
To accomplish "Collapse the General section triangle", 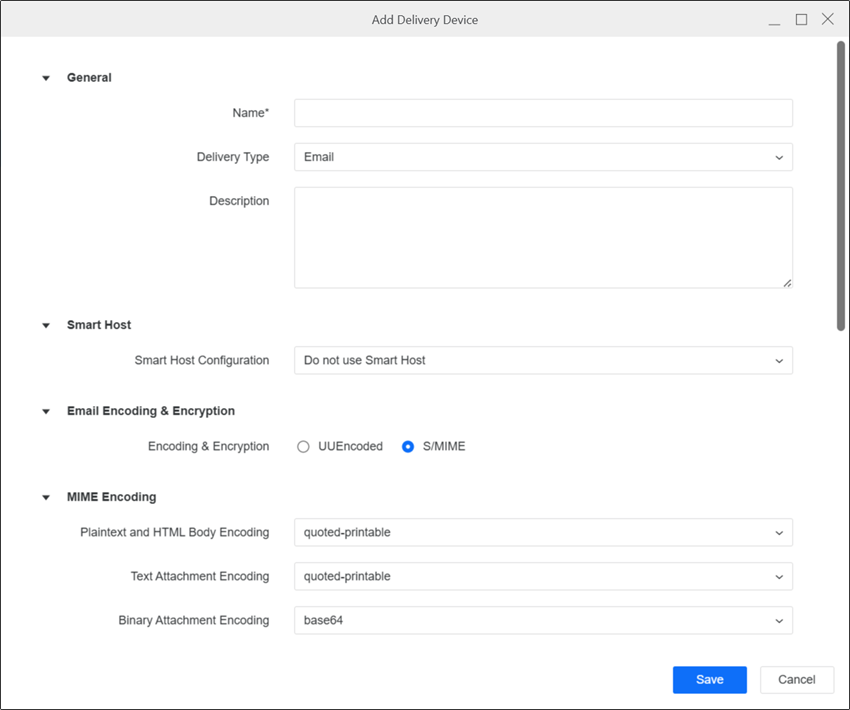I will click(46, 78).
